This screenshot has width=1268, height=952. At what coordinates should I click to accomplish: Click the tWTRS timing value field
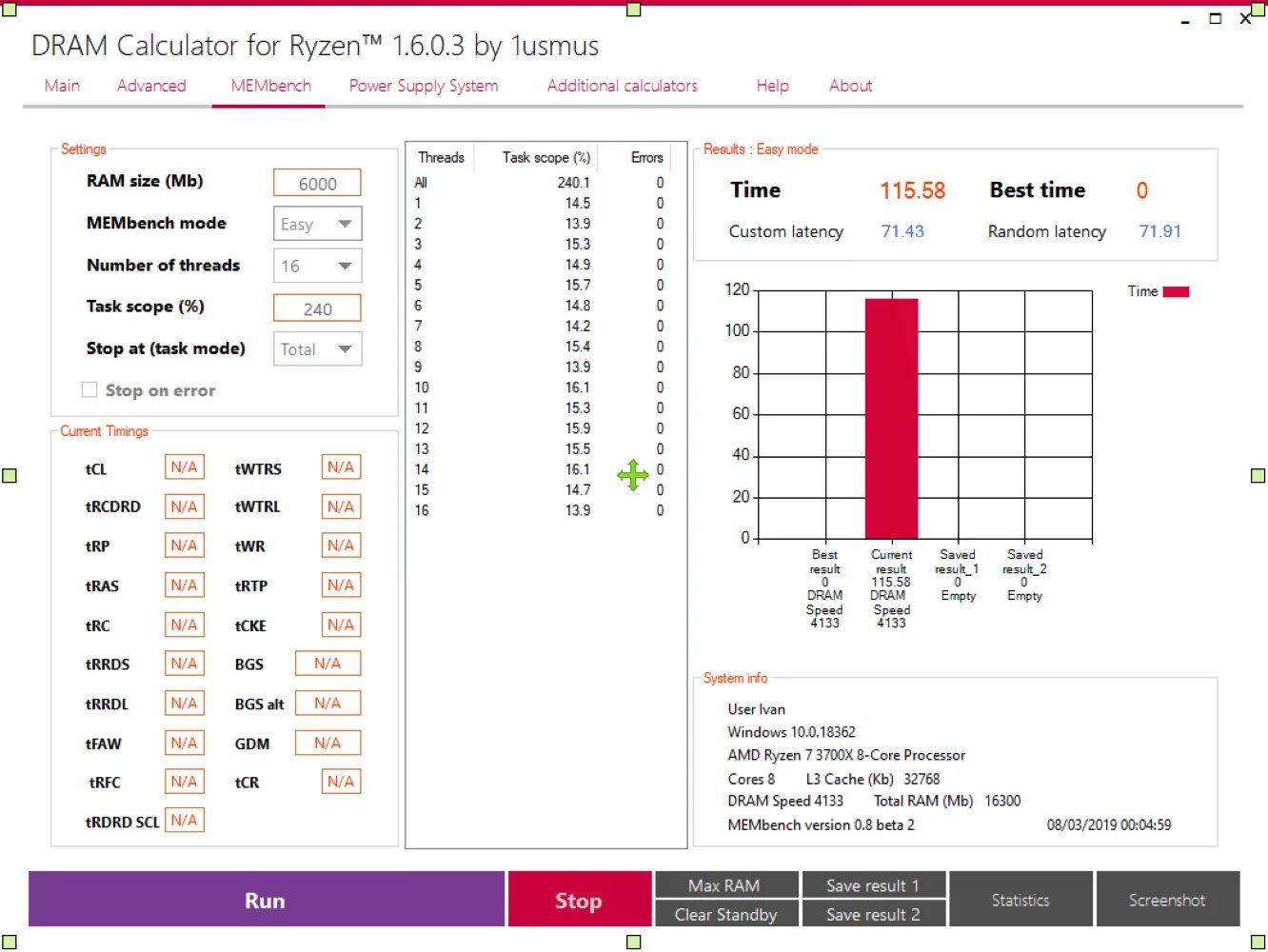click(341, 467)
